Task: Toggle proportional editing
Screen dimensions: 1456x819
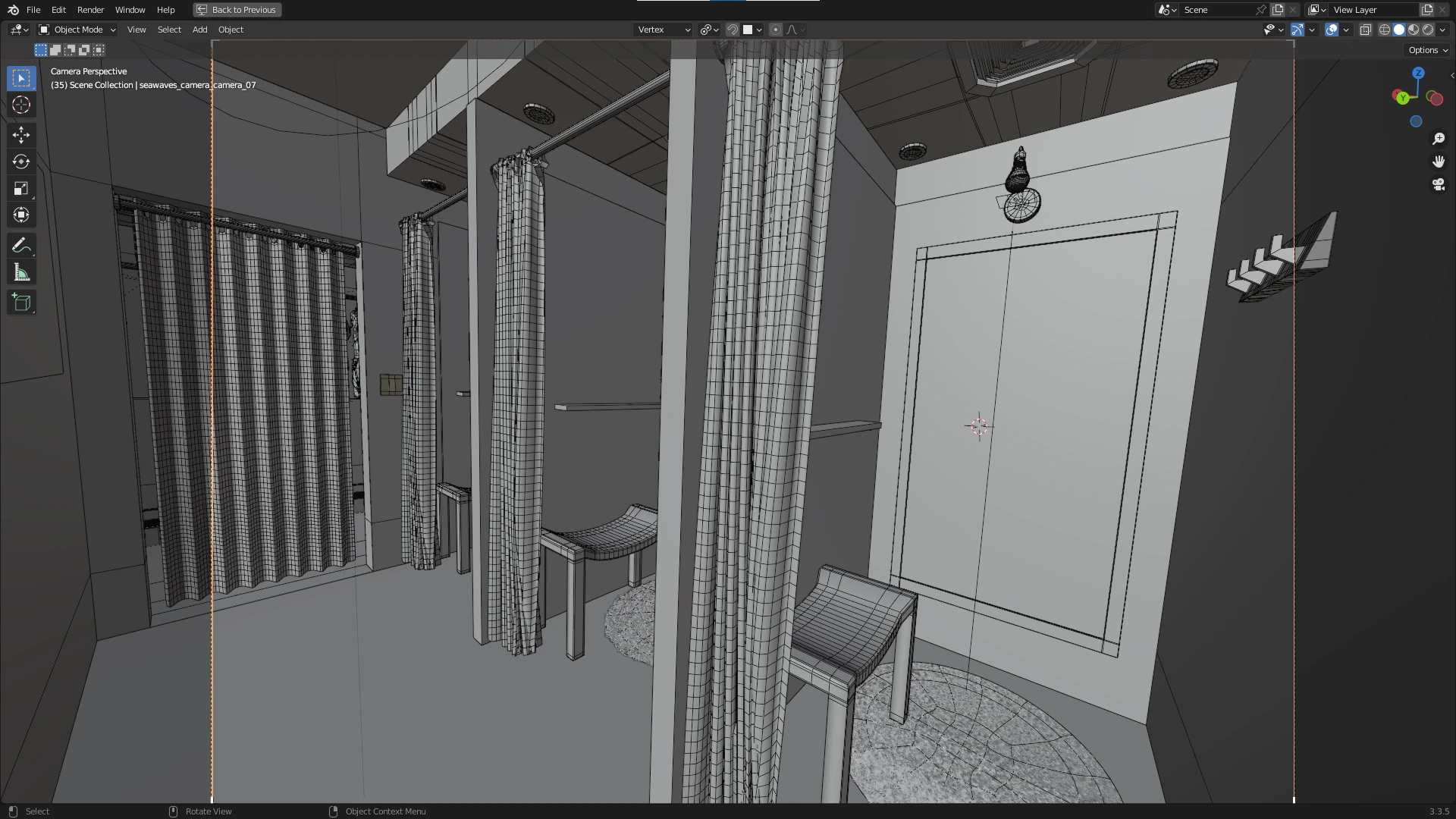Action: coord(775,30)
